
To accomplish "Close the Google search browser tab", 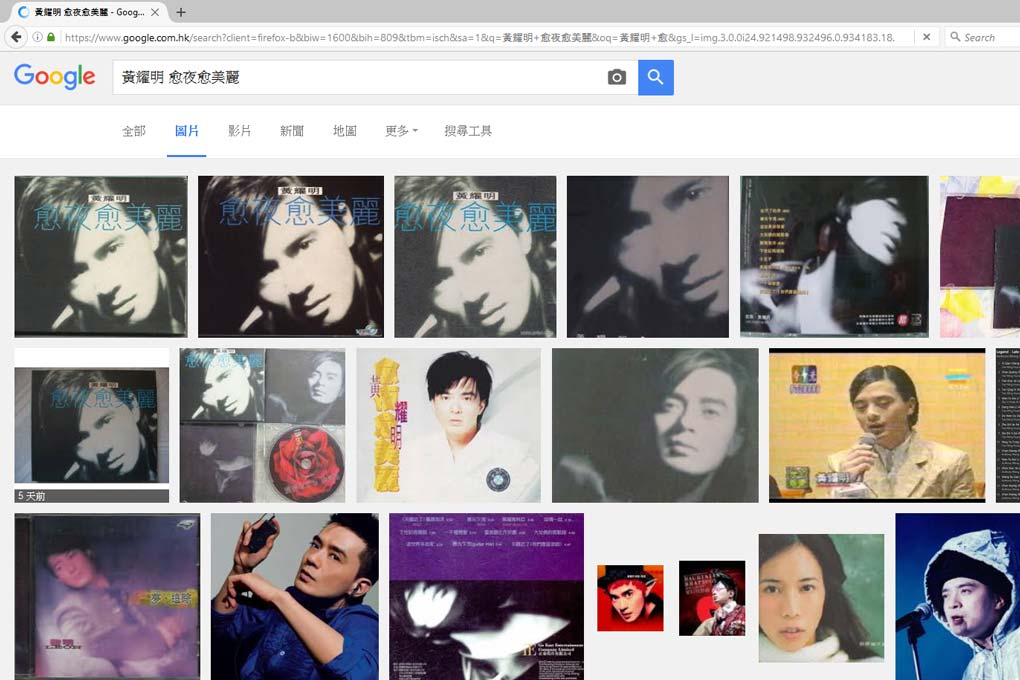I will pyautogui.click(x=155, y=12).
